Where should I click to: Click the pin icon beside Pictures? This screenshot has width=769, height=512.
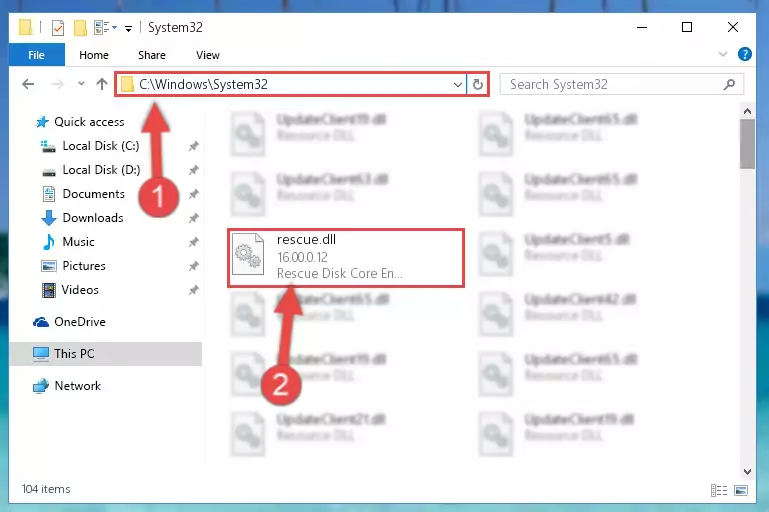194,266
